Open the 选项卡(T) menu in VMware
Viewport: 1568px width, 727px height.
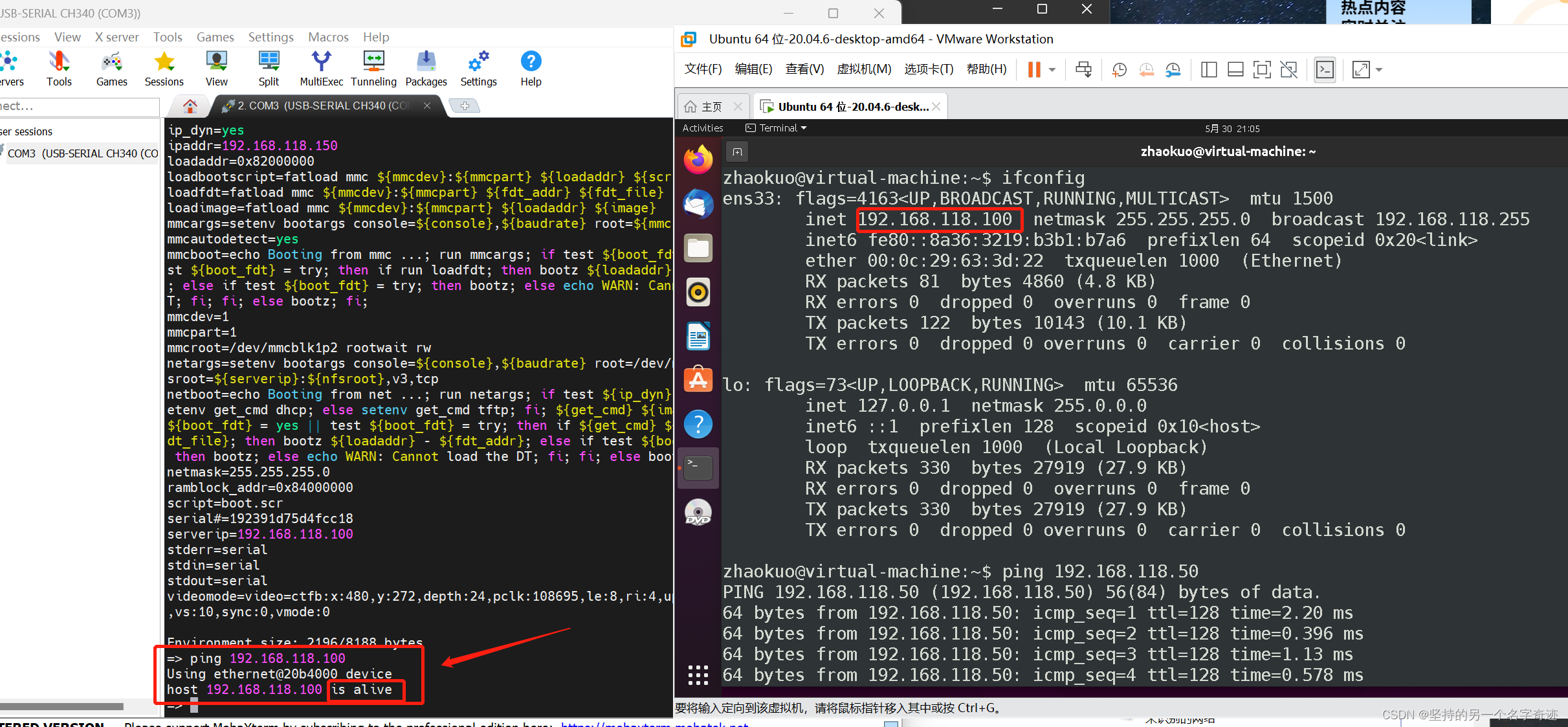point(929,69)
